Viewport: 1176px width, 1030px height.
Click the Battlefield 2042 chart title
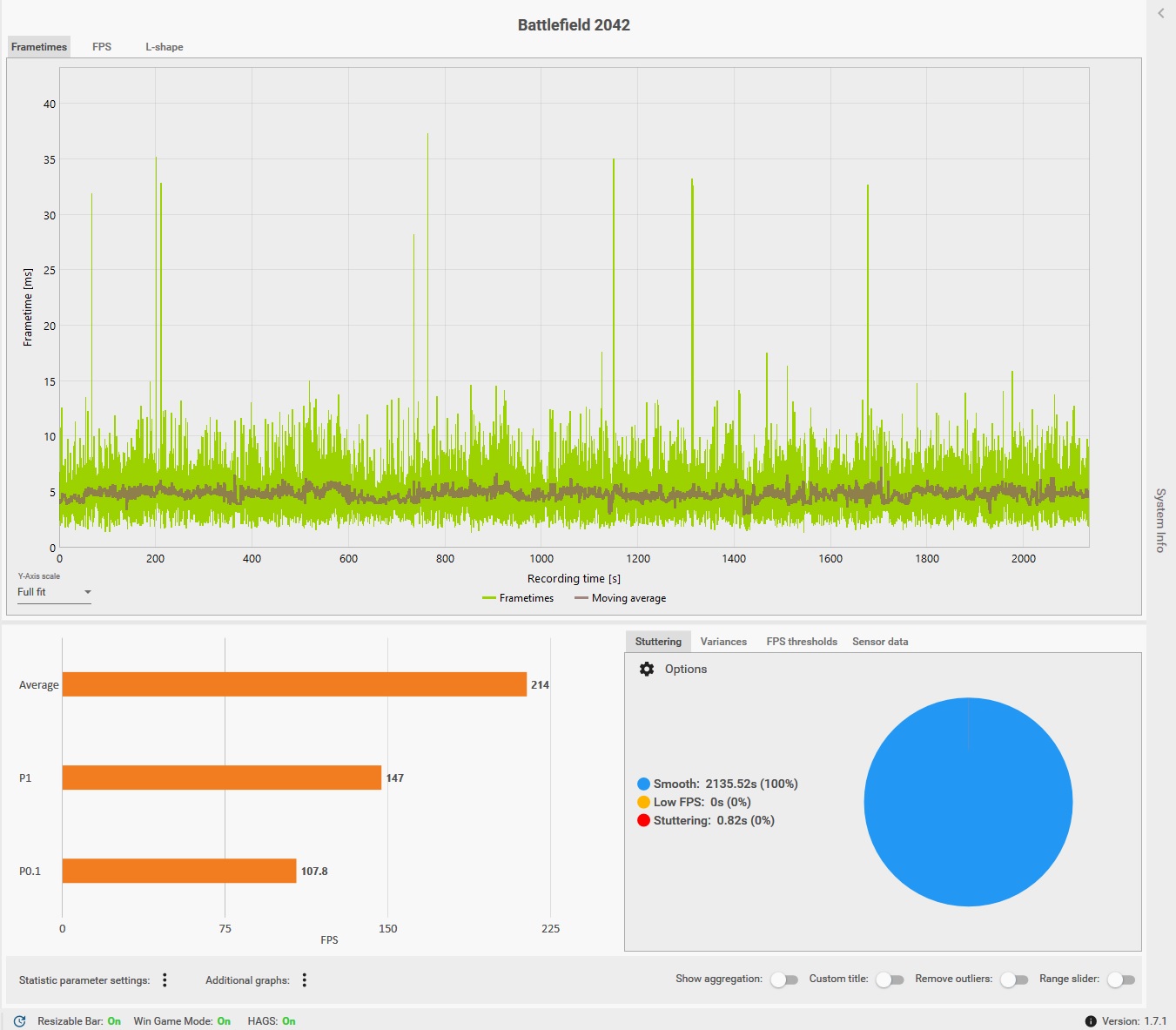[x=574, y=25]
